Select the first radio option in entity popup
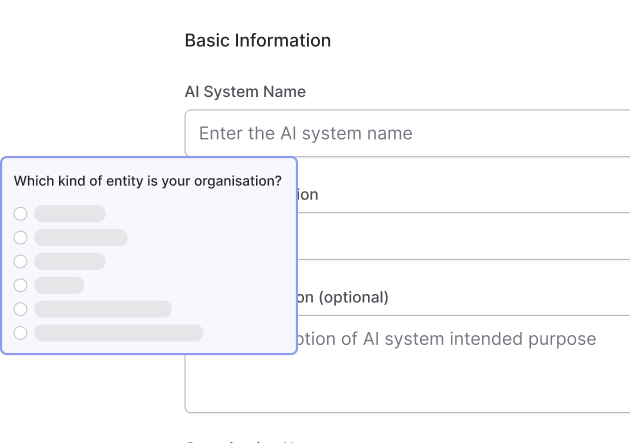Viewport: 630px width, 443px height. (20, 214)
